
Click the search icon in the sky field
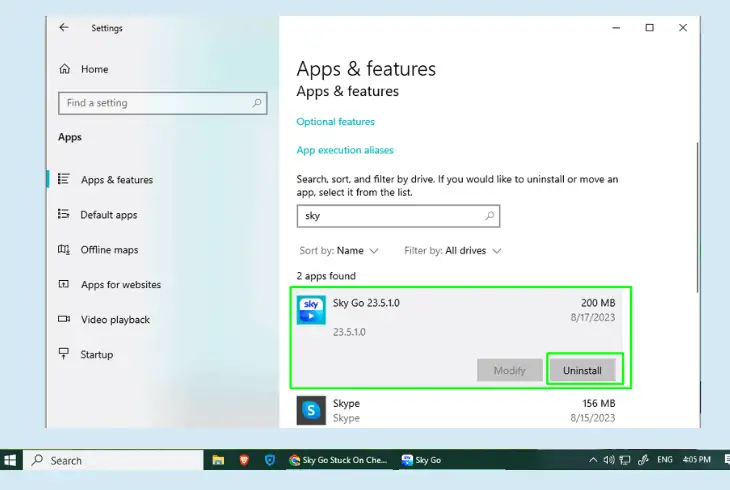click(x=490, y=216)
